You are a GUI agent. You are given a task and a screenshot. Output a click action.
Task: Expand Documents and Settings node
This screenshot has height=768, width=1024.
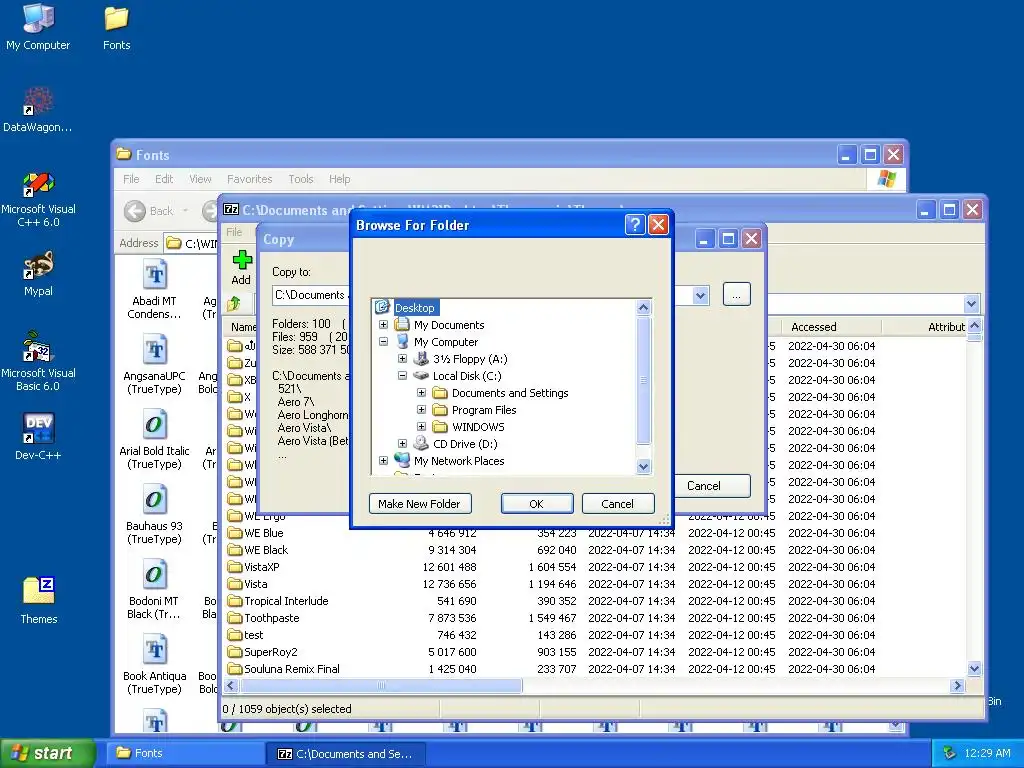(x=421, y=392)
